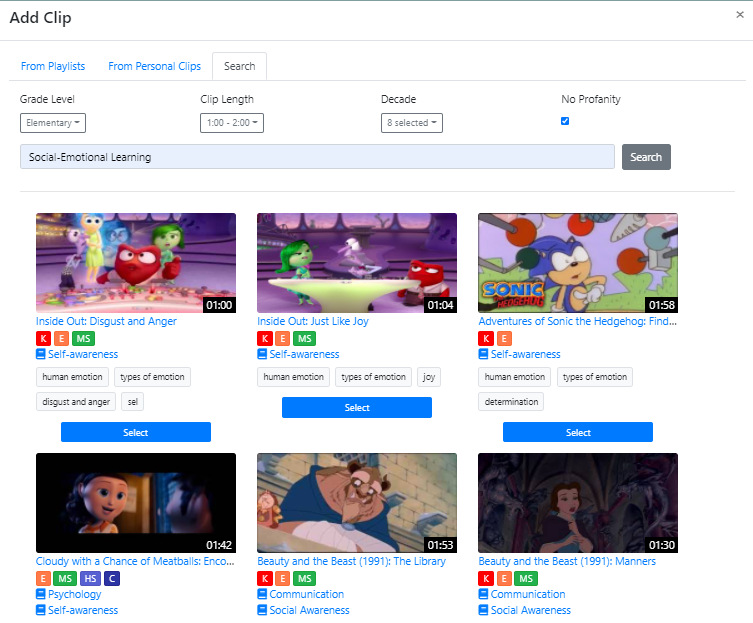
Task: Click Communication link under Beauty and the Beast: Manners
Action: tap(528, 594)
